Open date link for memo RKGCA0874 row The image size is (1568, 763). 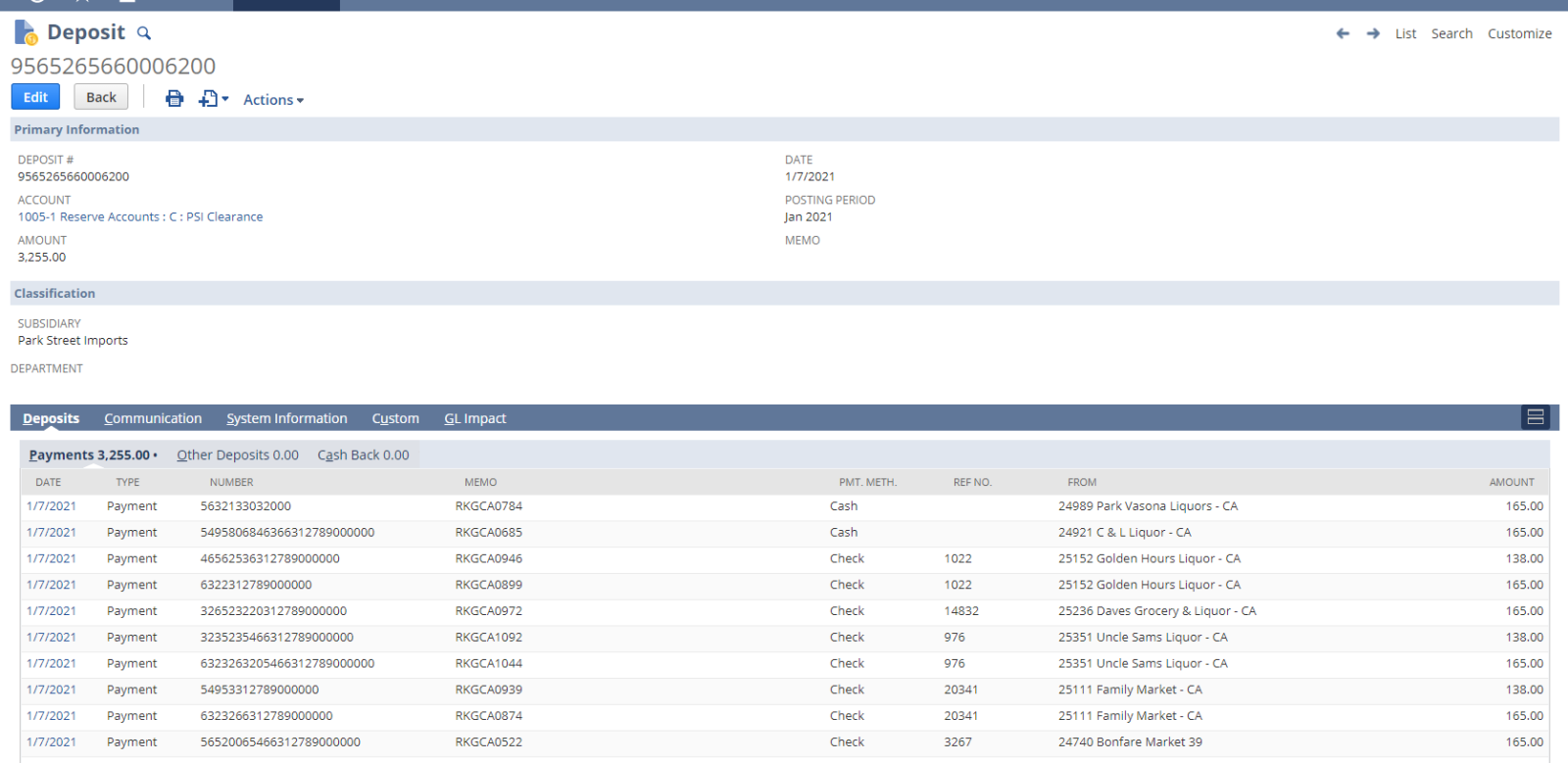tap(51, 716)
